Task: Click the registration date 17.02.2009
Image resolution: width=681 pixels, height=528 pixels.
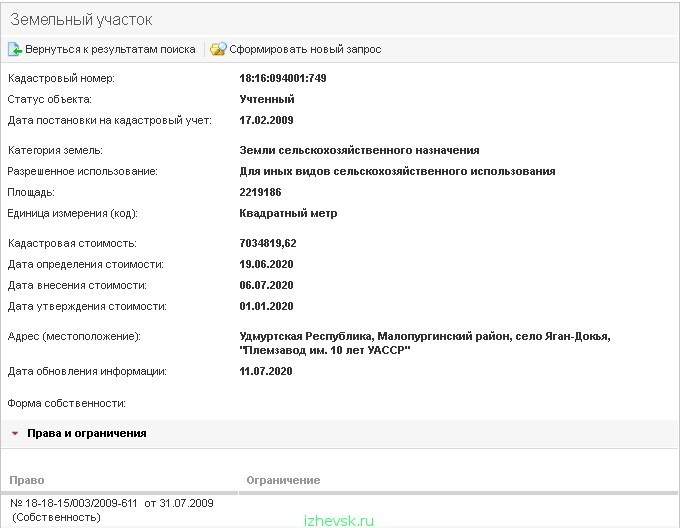Action: click(266, 120)
